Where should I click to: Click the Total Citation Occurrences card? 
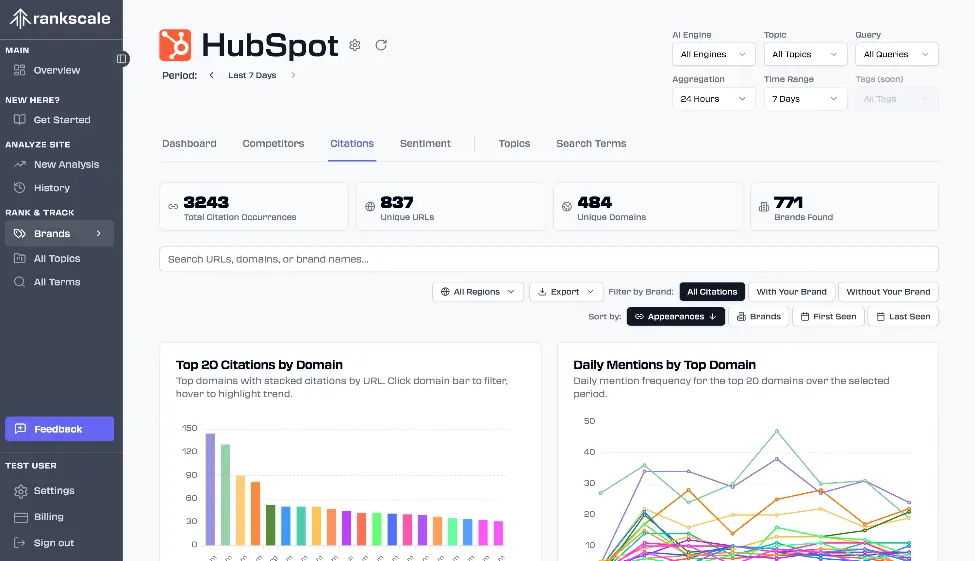[254, 206]
